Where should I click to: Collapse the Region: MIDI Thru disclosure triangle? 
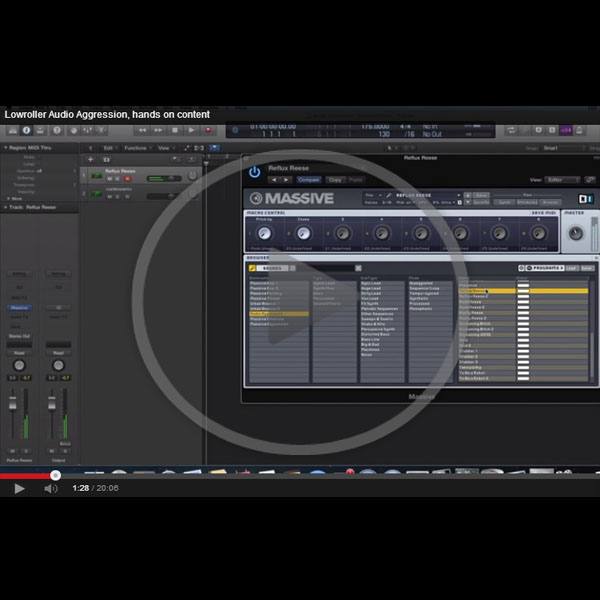(x=6, y=148)
